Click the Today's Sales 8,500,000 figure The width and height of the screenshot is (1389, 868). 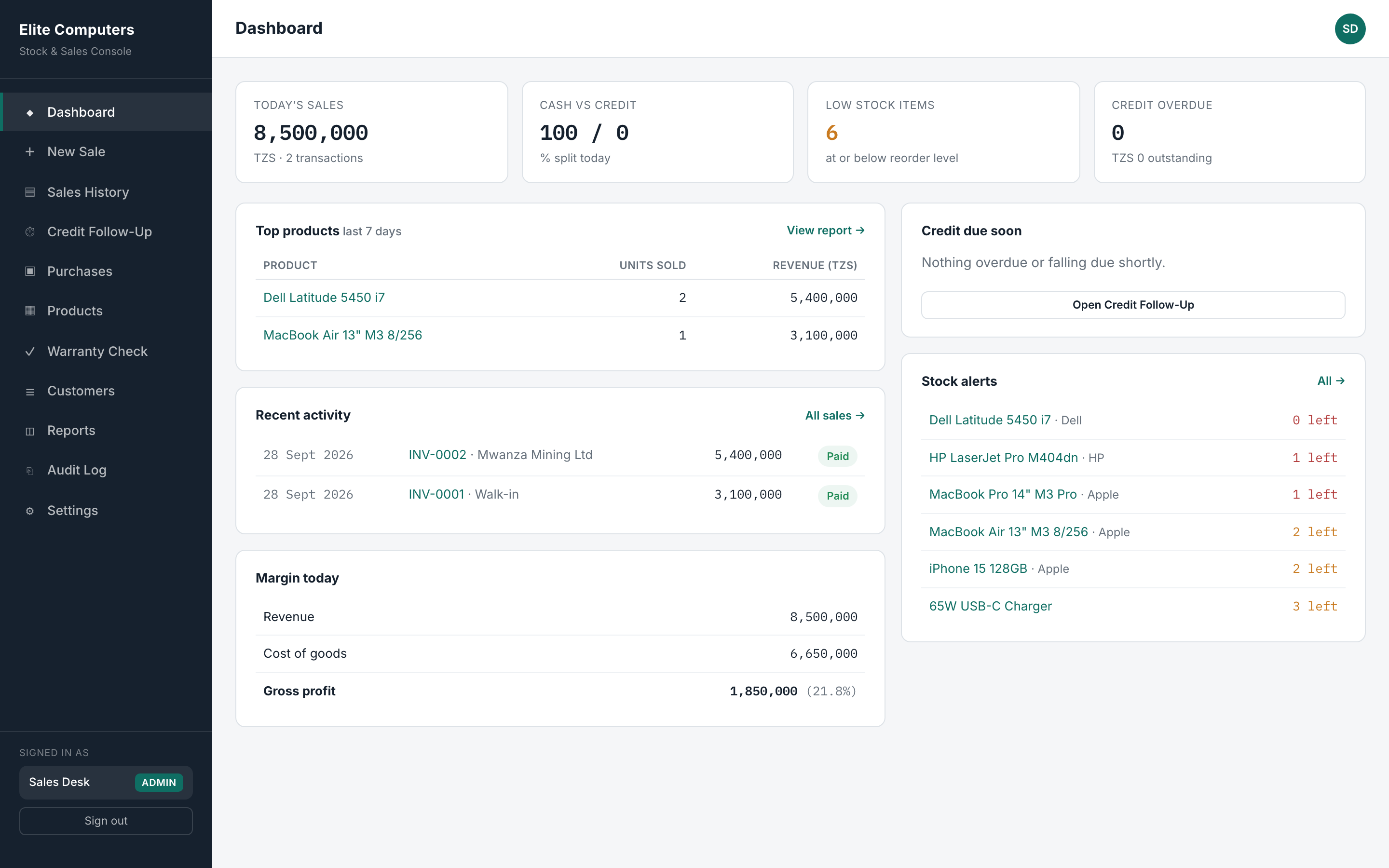311,133
